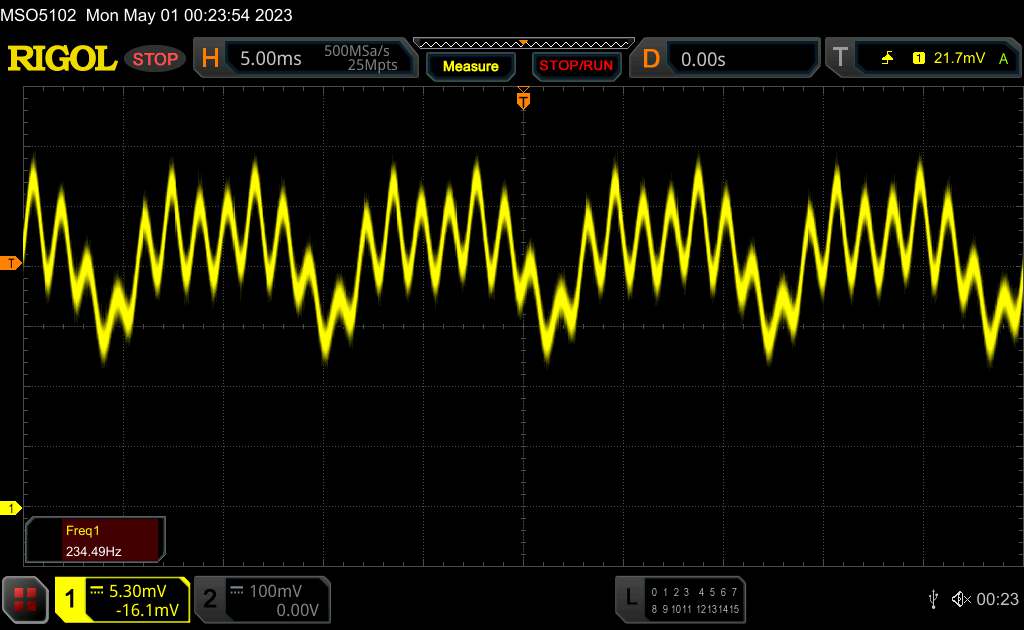
Task: Click the 234.49Hz frequency reading
Action: tap(93, 552)
